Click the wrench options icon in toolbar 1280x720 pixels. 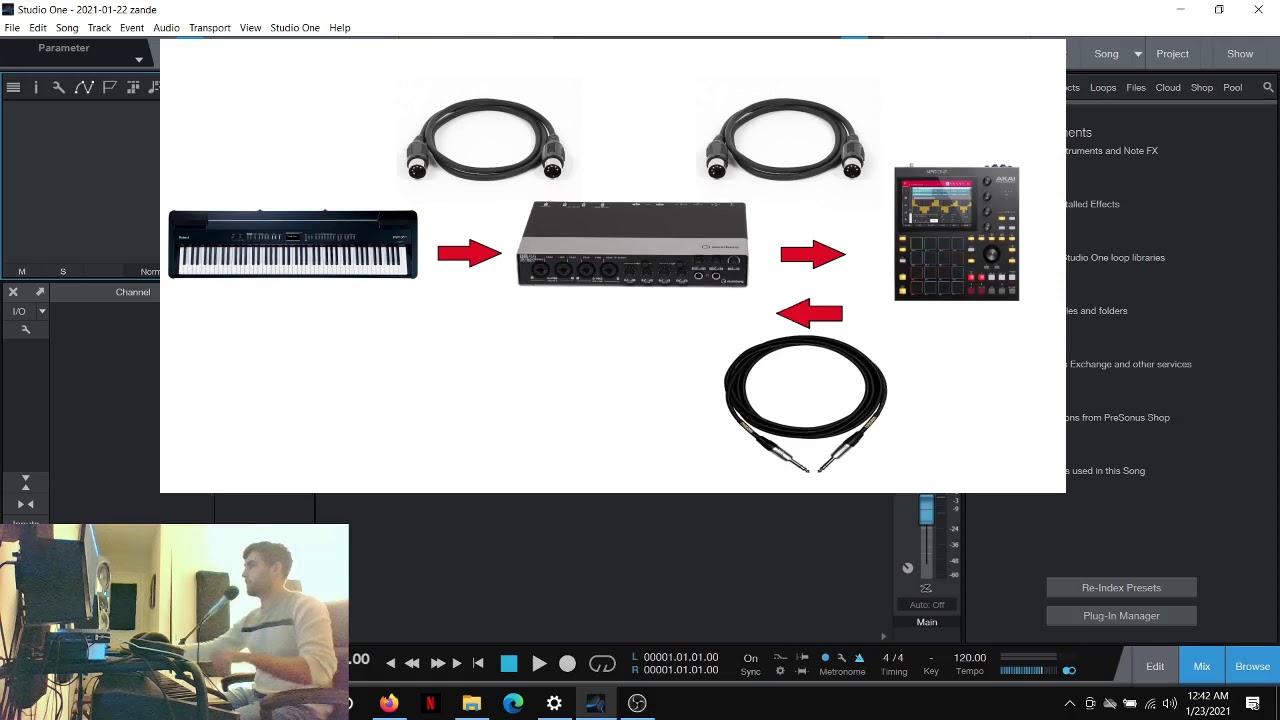pos(59,88)
